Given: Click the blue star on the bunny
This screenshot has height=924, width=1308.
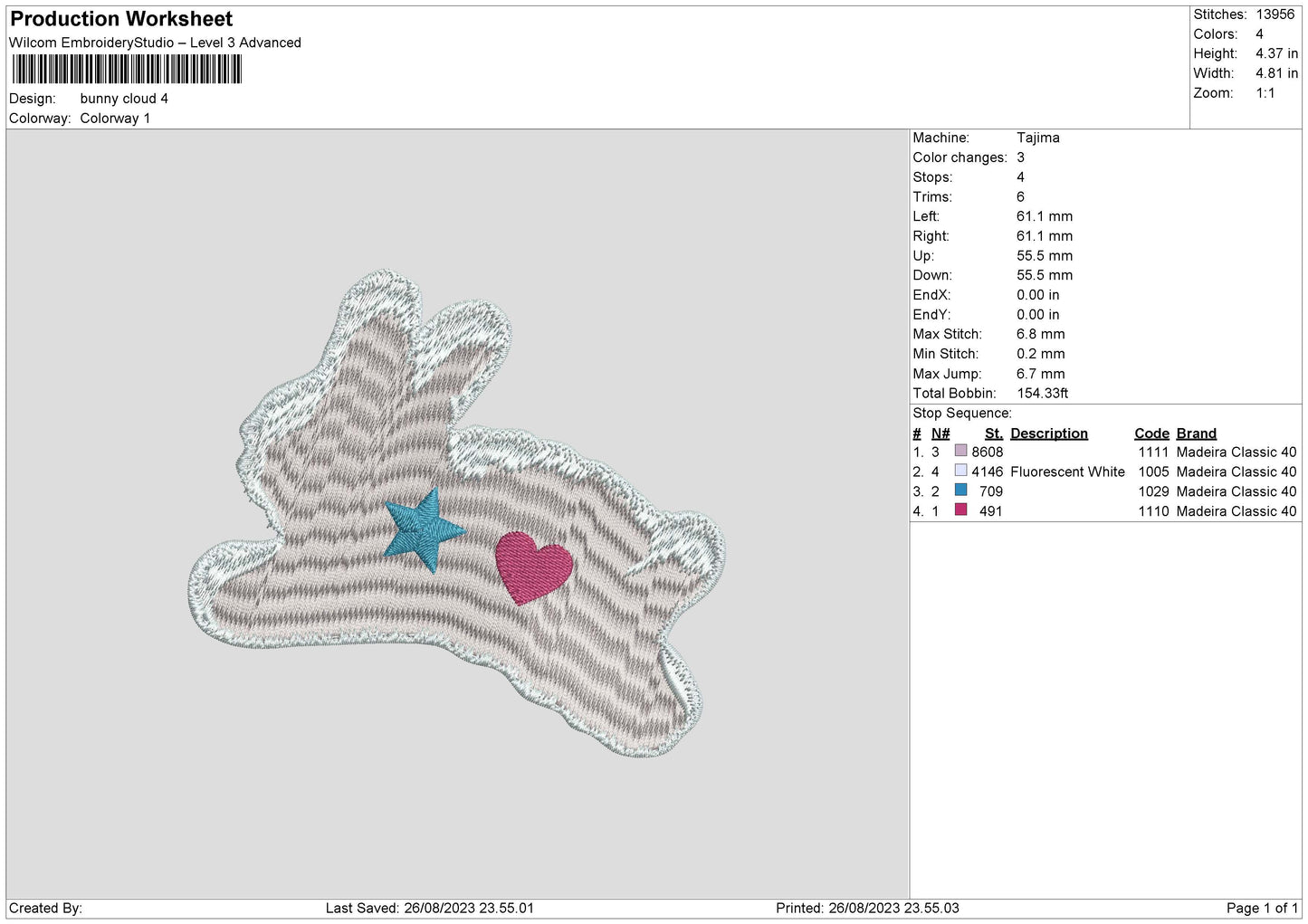Looking at the screenshot, I should tap(425, 531).
